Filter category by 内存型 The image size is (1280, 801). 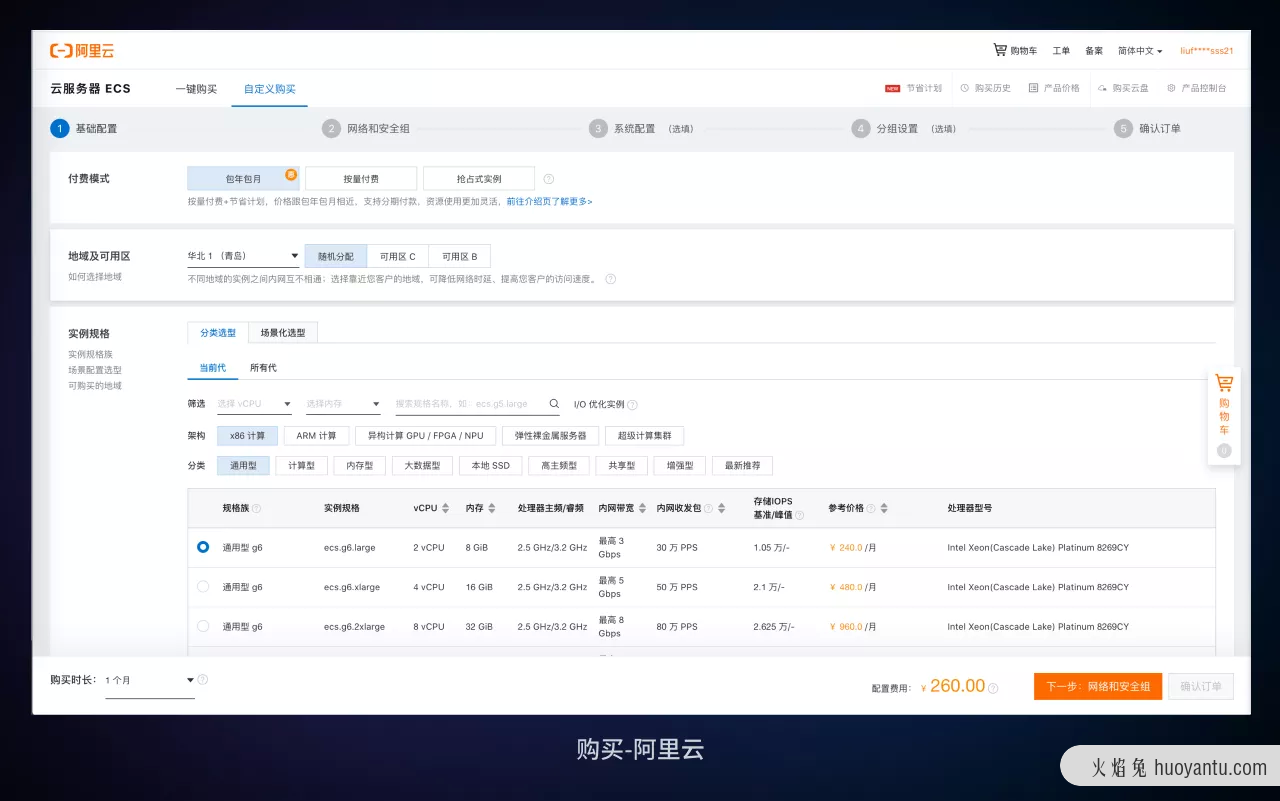[x=360, y=465]
